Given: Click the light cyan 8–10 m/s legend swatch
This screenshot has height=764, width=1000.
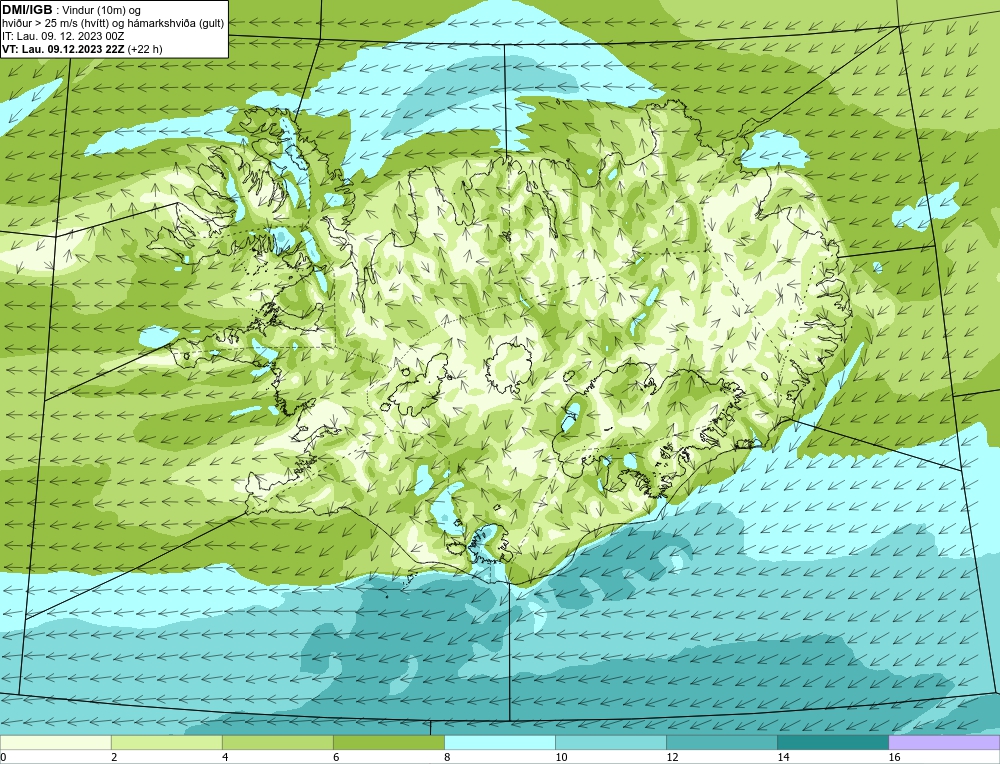Looking at the screenshot, I should 499,742.
